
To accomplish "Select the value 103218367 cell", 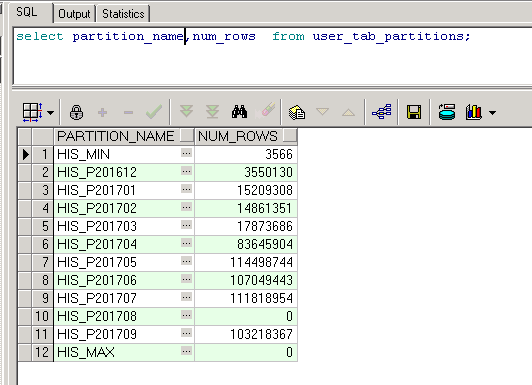I will click(246, 334).
